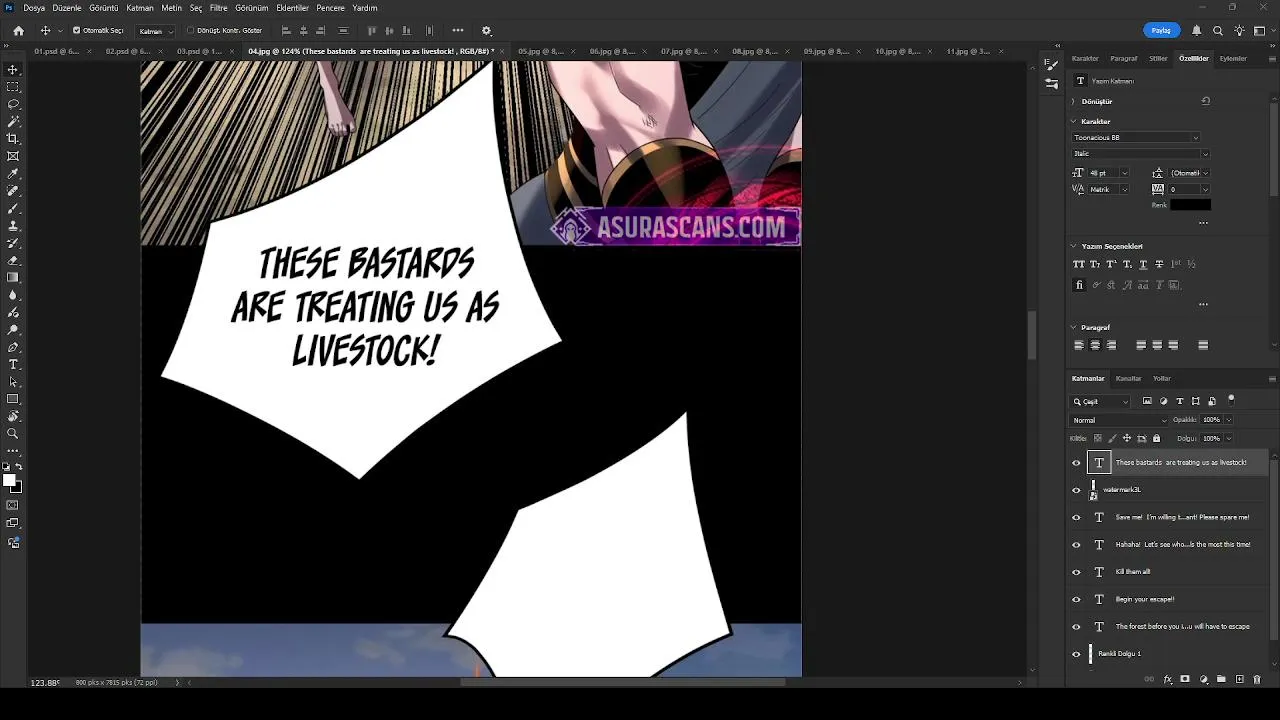The image size is (1280, 720).
Task: Select the Hand tool
Action: (x=13, y=416)
